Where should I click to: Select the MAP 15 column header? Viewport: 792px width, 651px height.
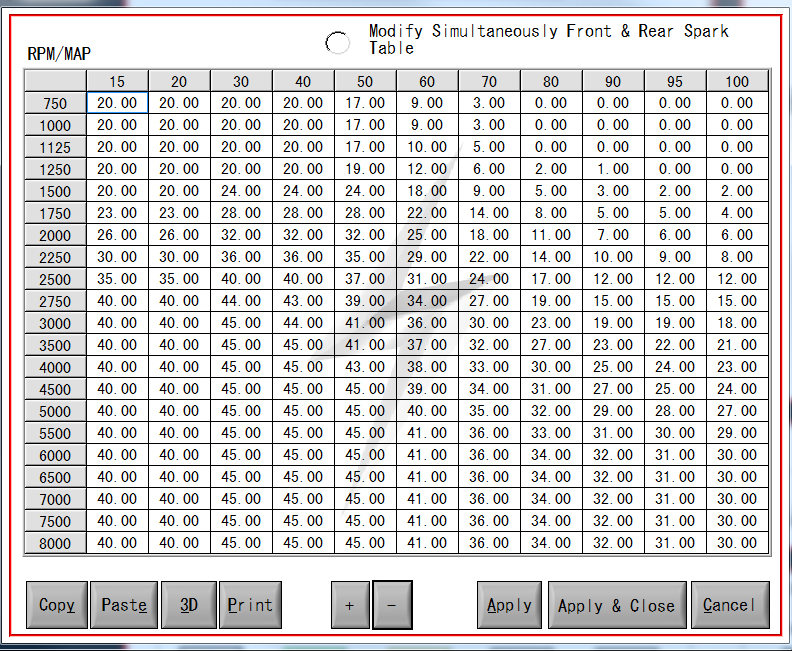[x=117, y=81]
